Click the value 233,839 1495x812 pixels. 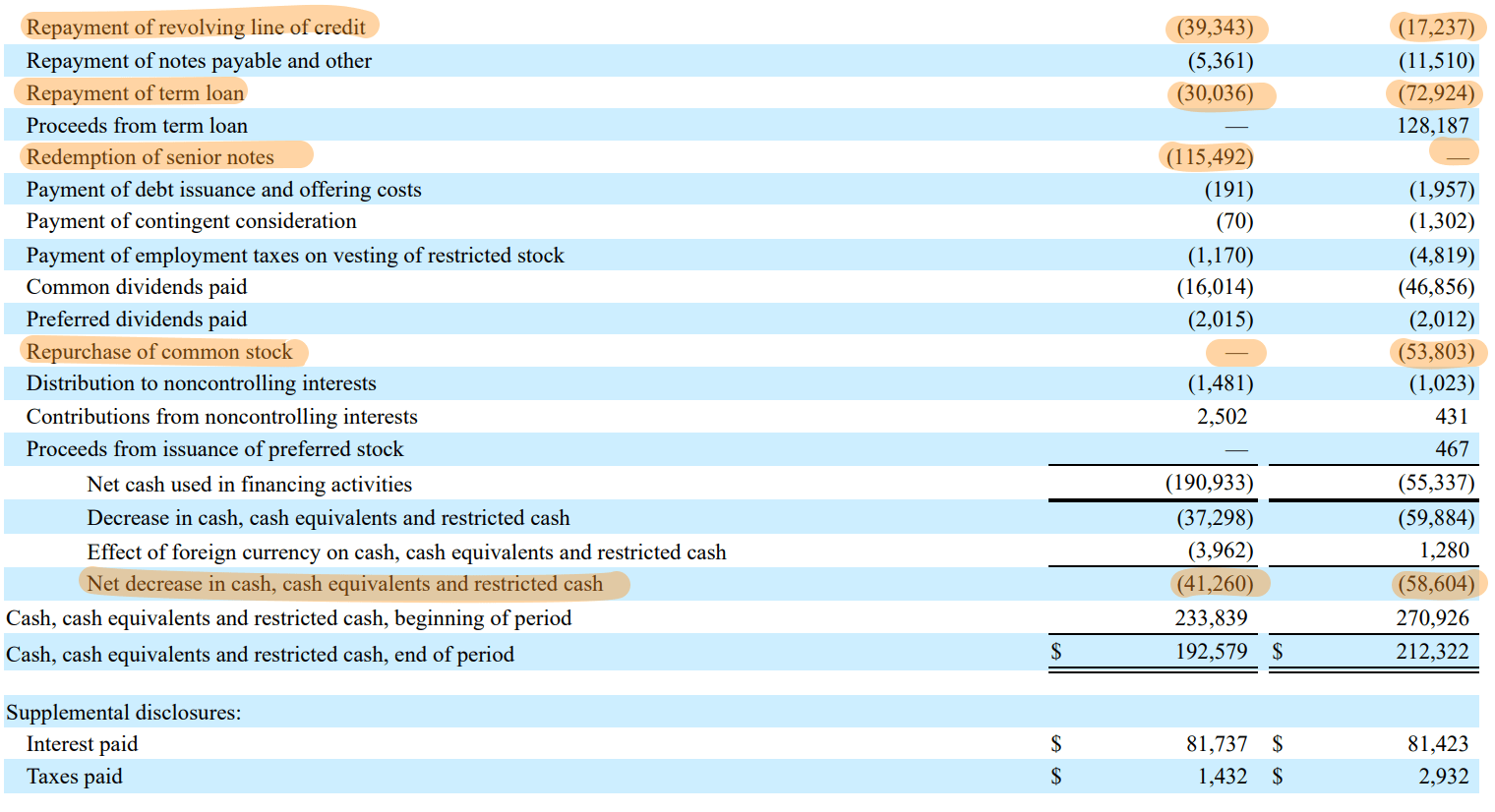1211,618
